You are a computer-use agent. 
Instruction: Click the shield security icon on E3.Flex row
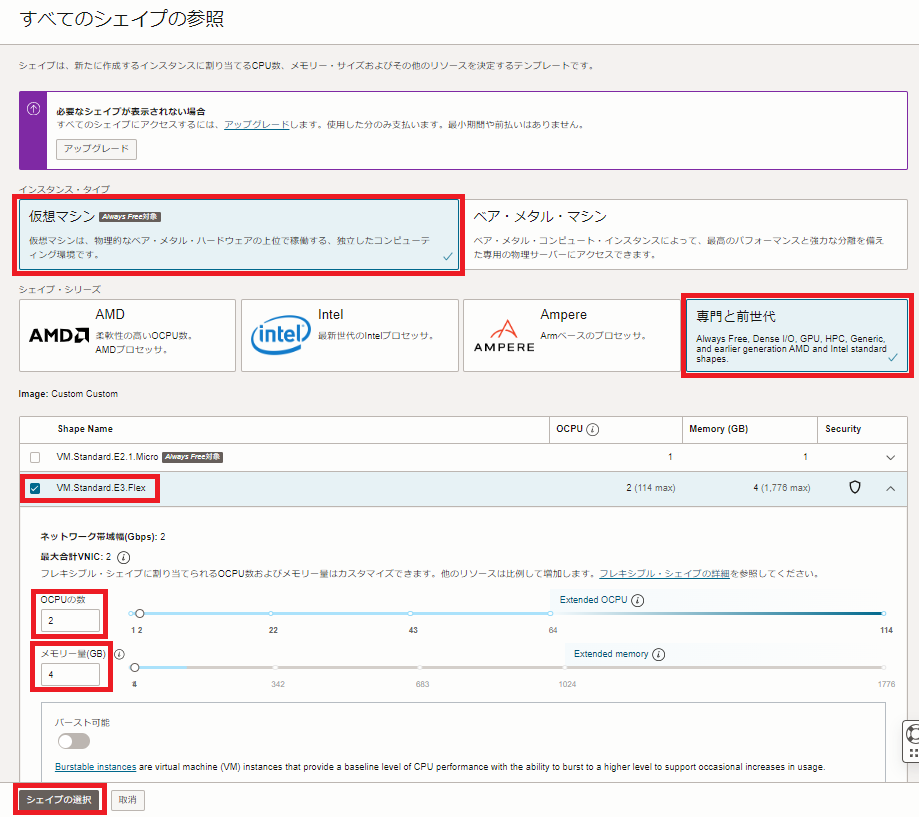pos(855,487)
